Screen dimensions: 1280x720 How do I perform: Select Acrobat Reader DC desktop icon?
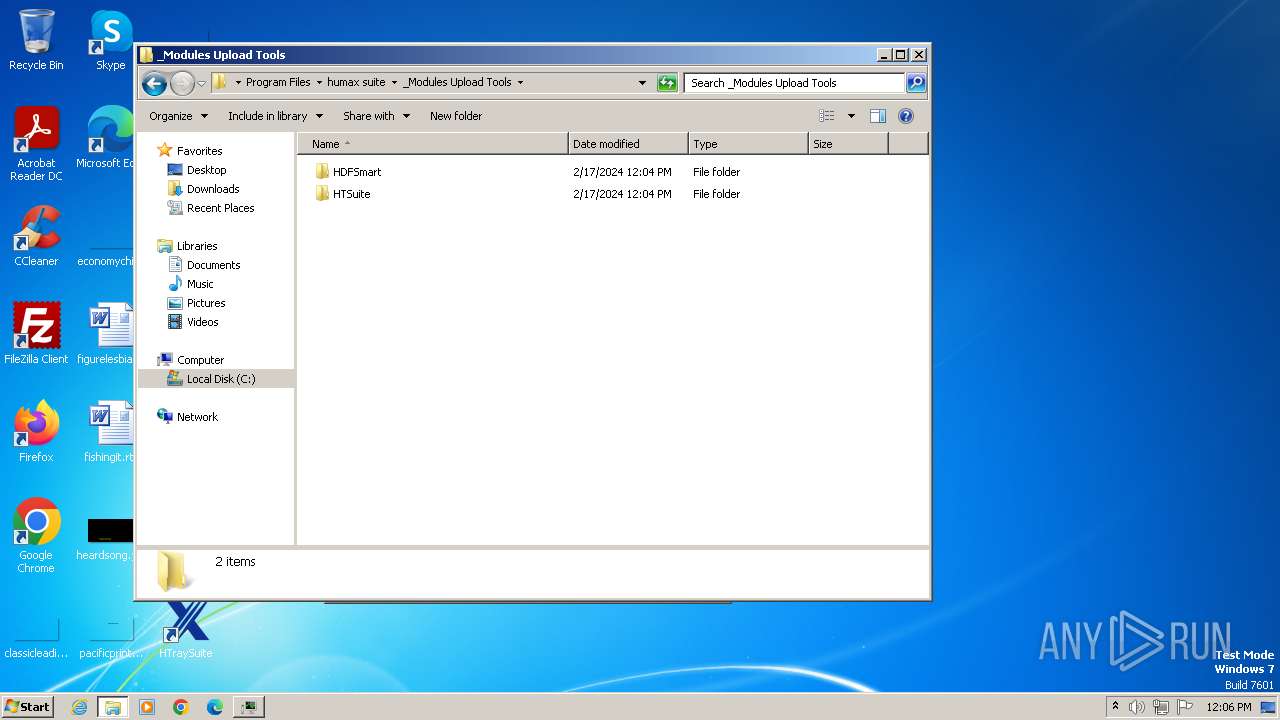(36, 144)
